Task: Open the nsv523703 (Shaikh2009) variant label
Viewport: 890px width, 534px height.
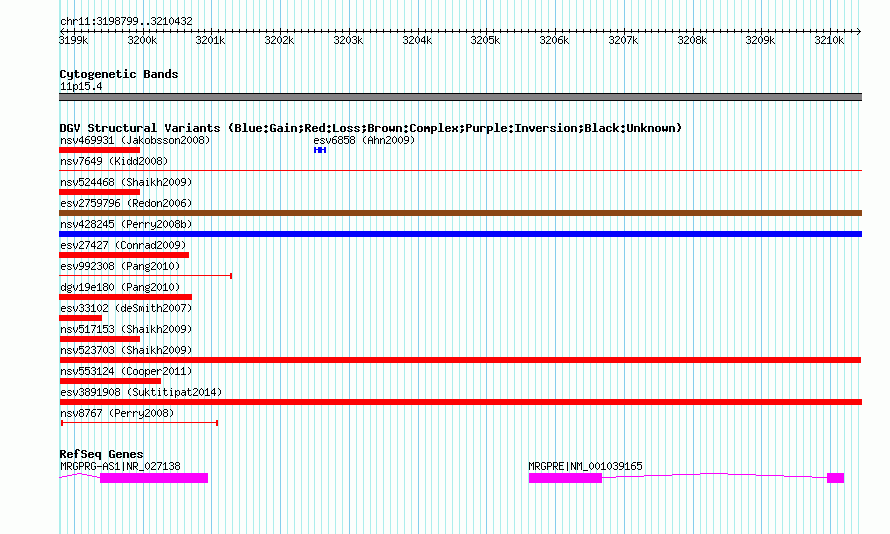Action: [x=126, y=350]
